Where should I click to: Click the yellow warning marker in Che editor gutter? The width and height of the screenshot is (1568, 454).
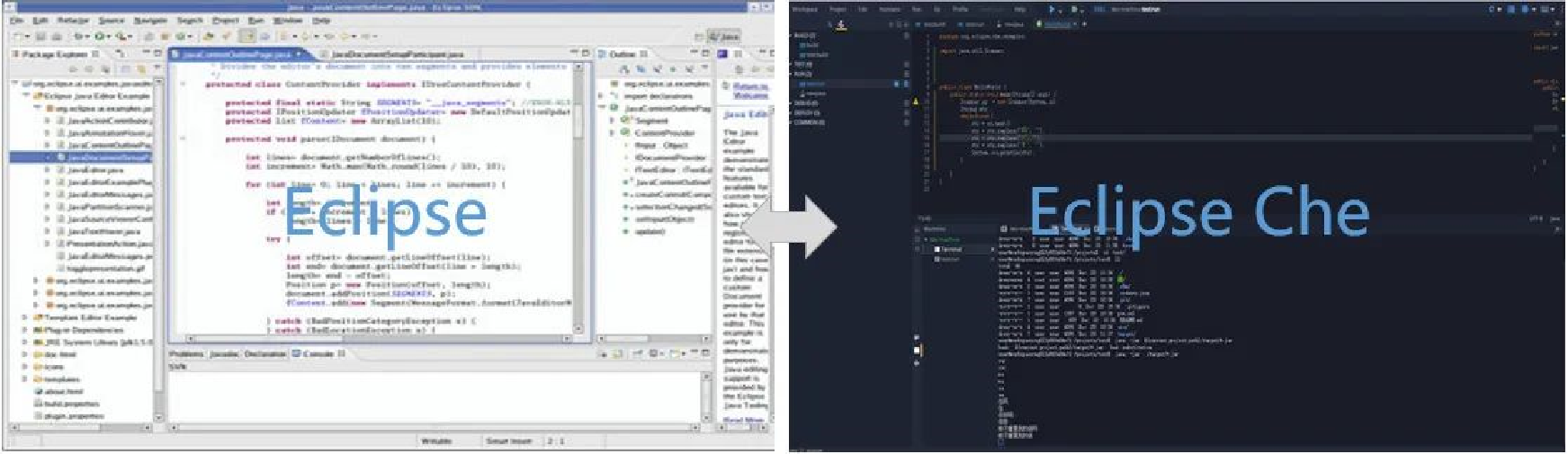point(916,102)
